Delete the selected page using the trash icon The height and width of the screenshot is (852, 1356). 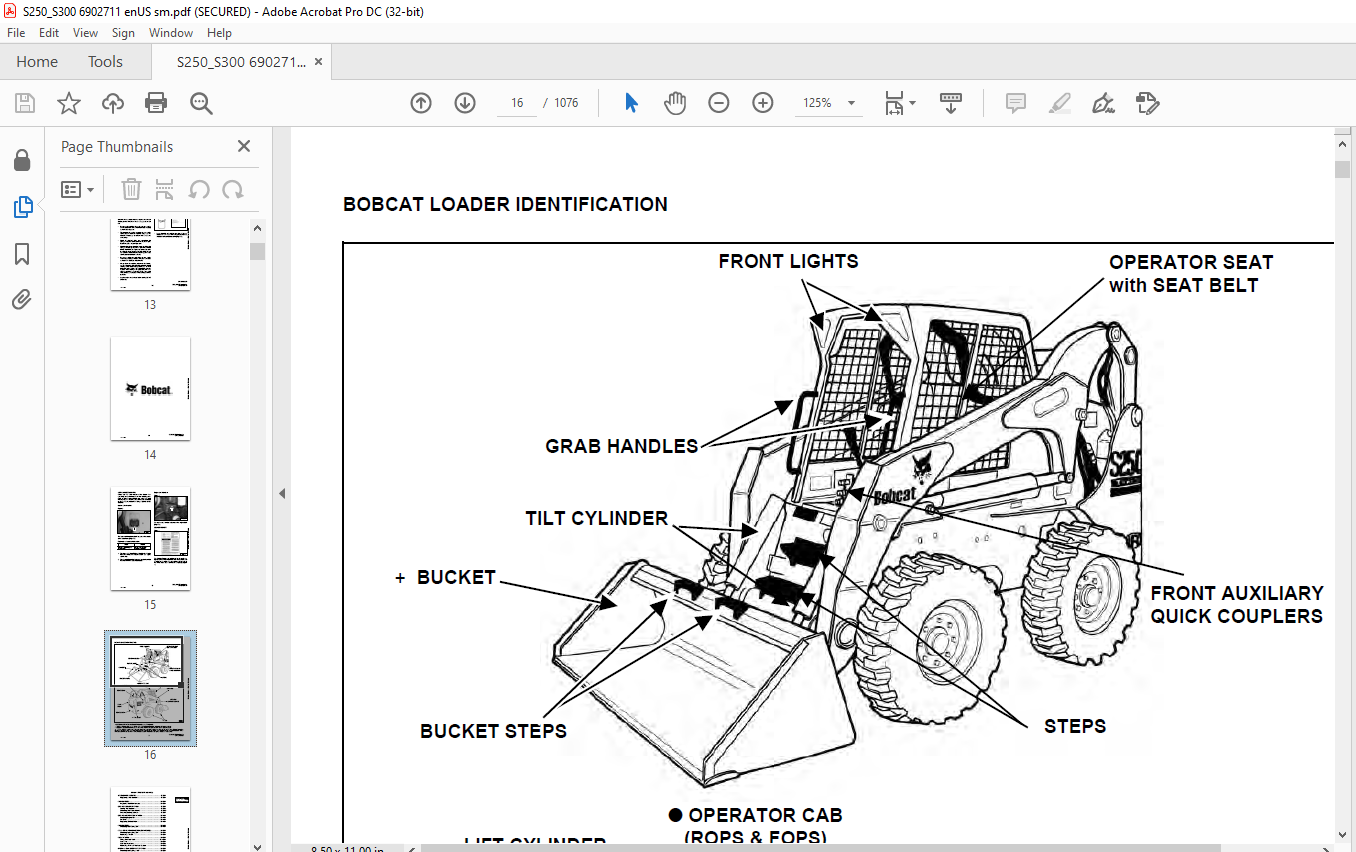point(132,189)
